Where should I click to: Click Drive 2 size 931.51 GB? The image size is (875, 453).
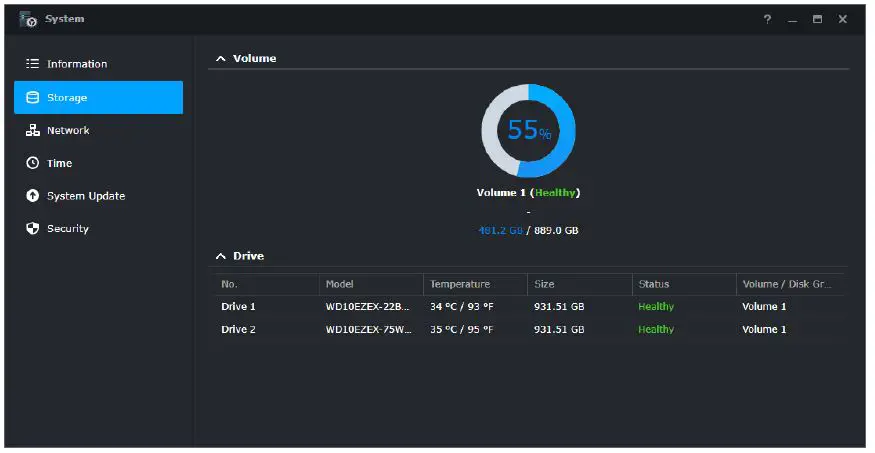[559, 330]
